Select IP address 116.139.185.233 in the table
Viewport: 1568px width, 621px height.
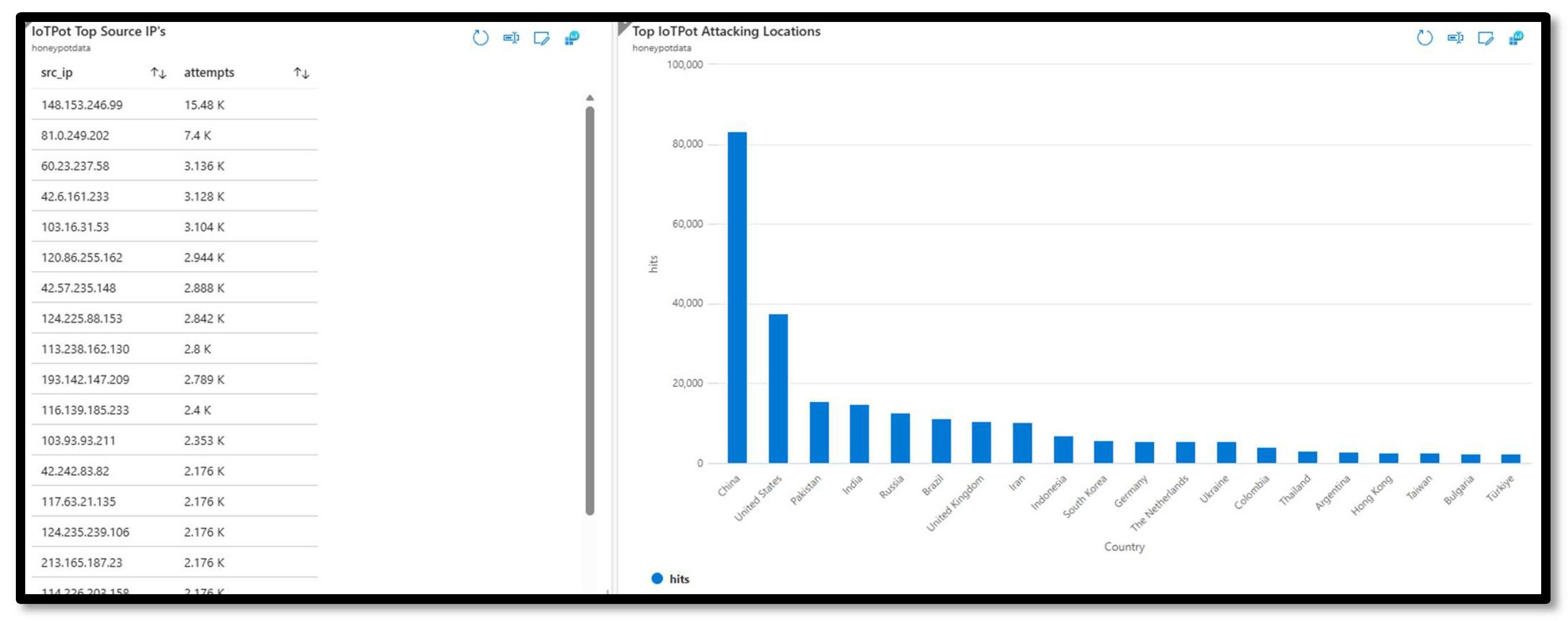(x=85, y=409)
